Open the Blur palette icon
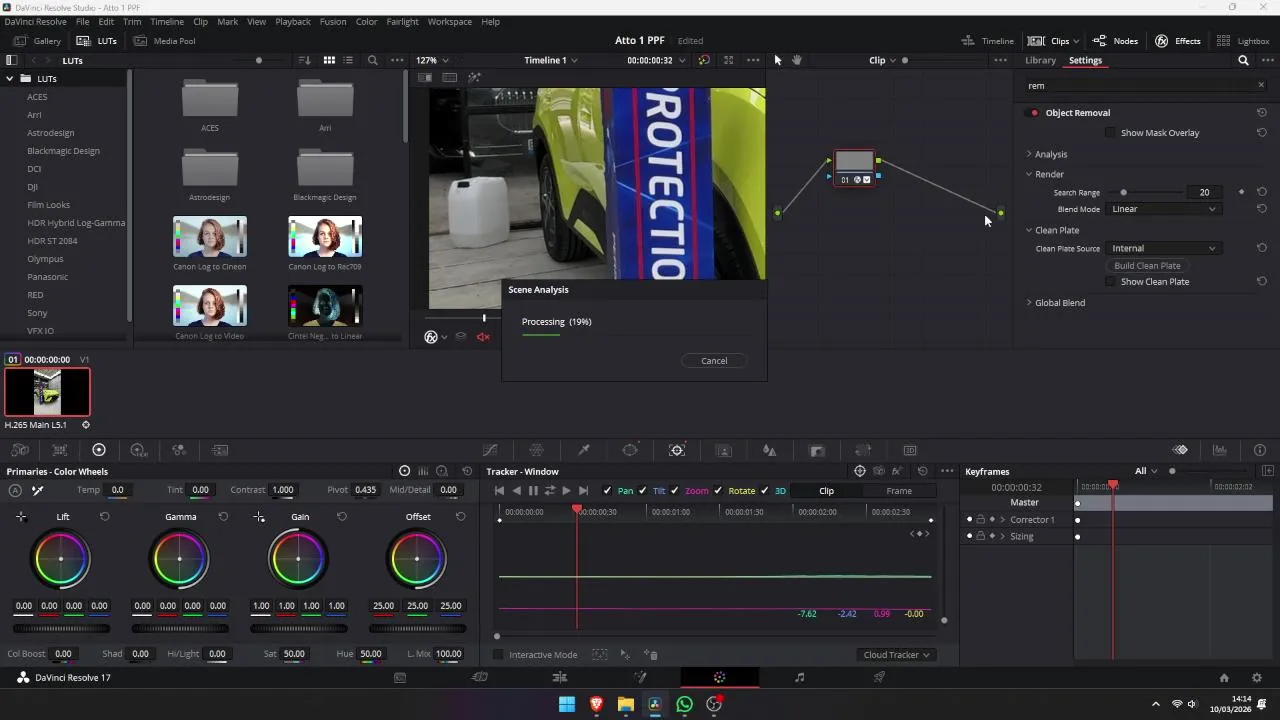 770,451
